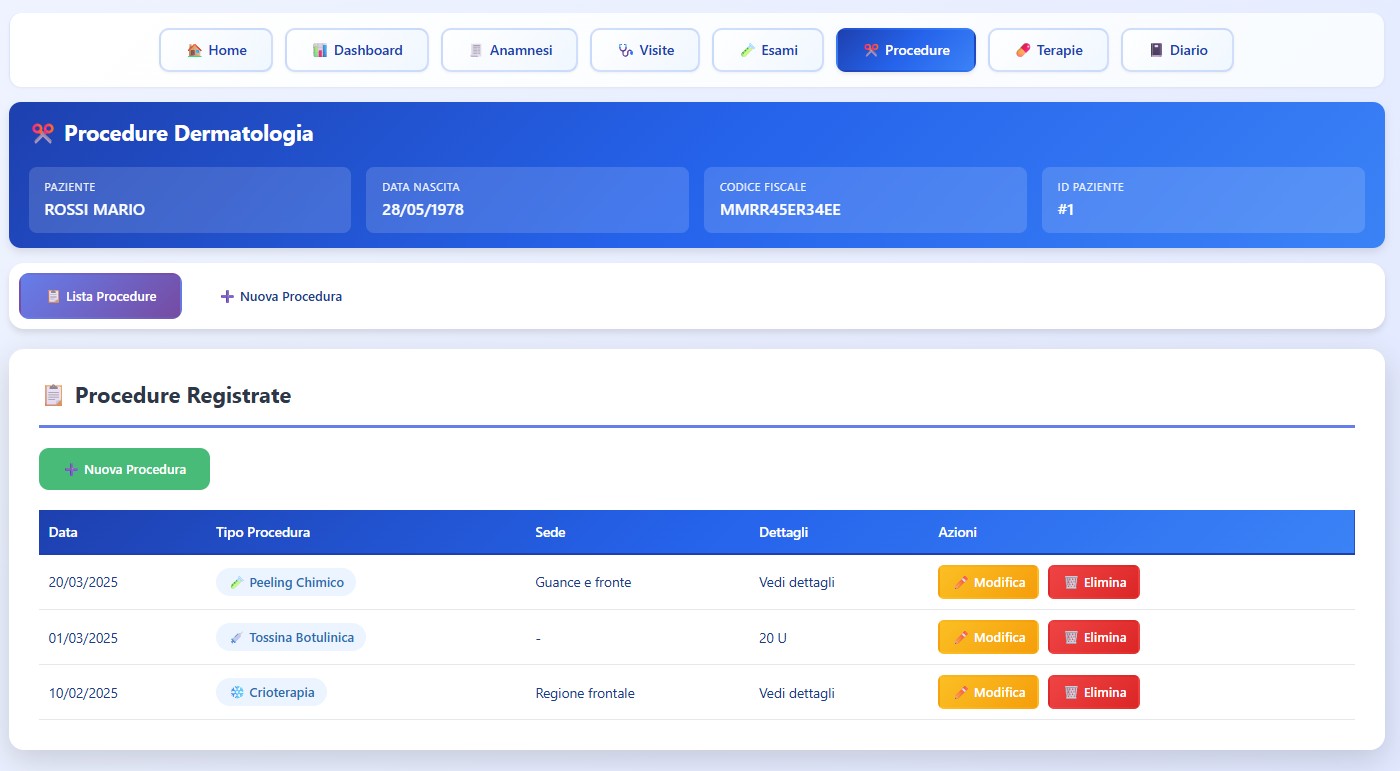Click the pill icon on Terapie
This screenshot has height=771, width=1400.
[1023, 50]
